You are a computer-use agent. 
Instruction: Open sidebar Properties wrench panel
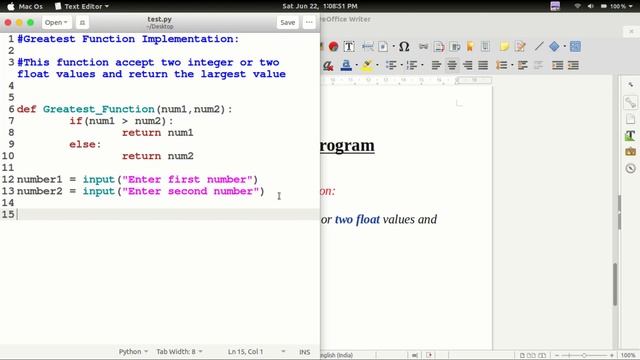631,102
